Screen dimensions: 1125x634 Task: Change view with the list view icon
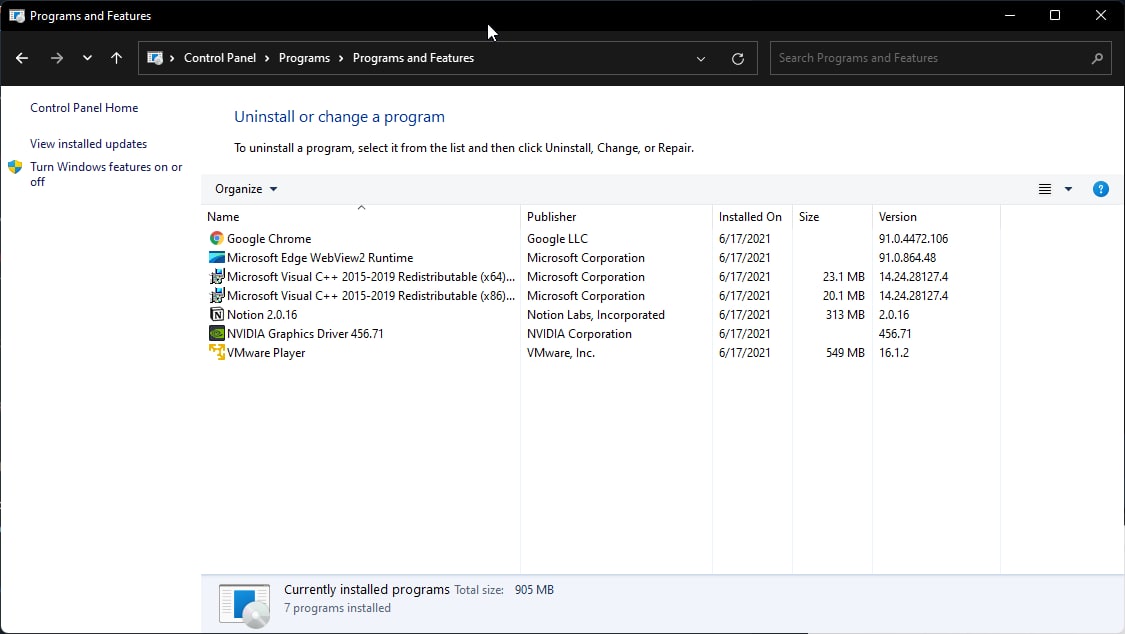(1045, 189)
